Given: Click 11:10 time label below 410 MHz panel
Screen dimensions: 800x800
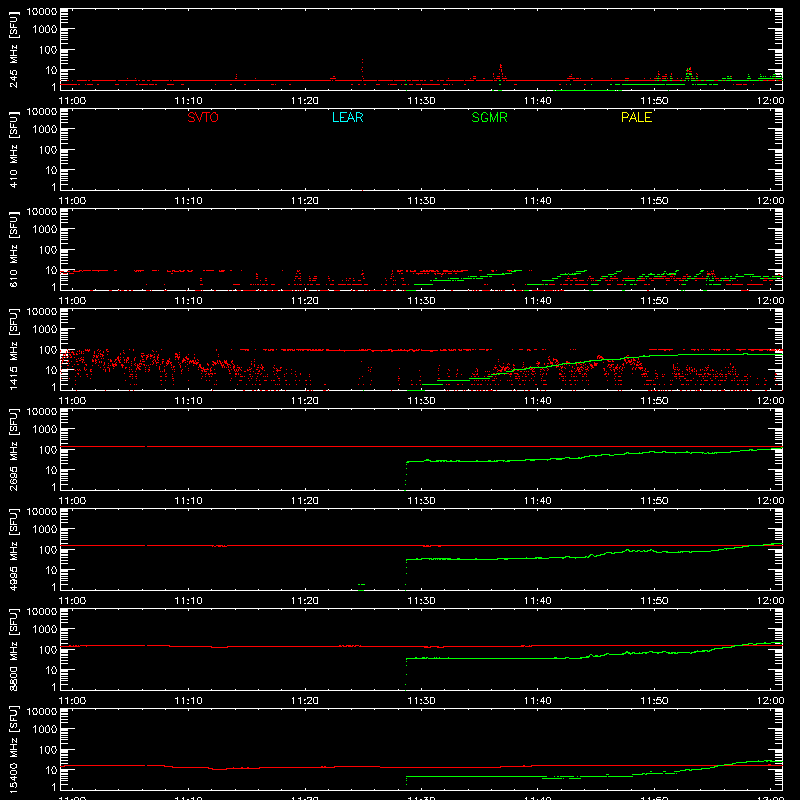Looking at the screenshot, I should point(188,201).
